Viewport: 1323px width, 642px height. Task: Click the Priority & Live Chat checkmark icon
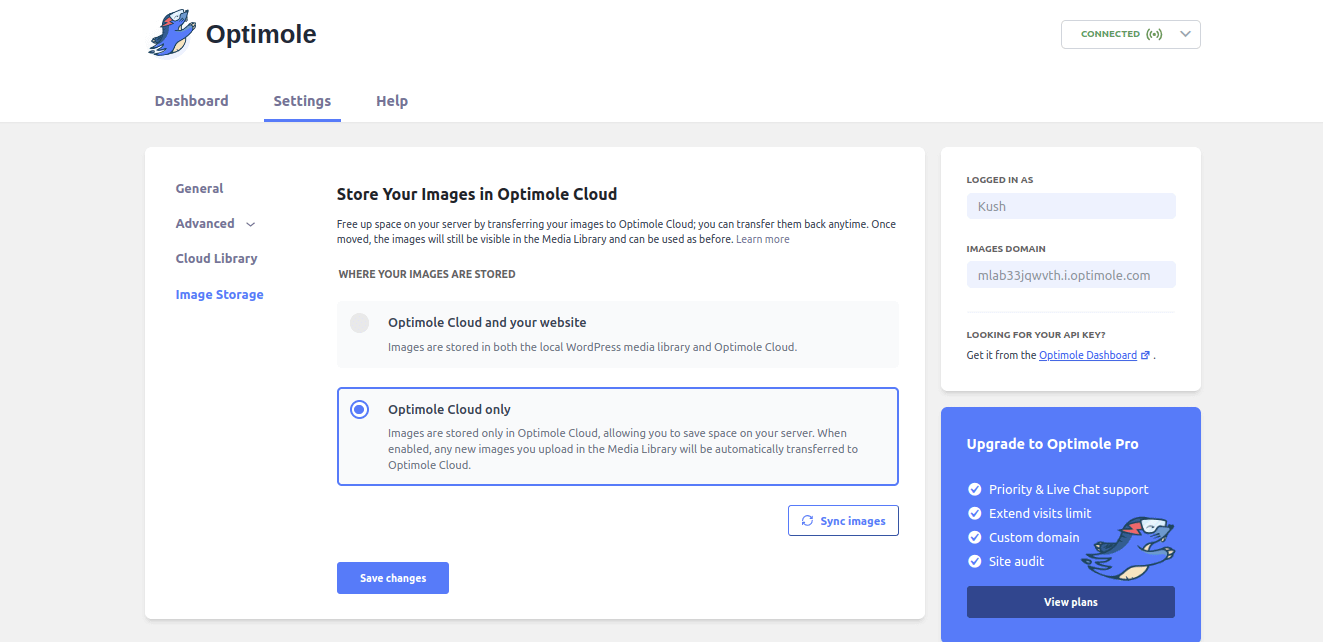[x=975, y=489]
